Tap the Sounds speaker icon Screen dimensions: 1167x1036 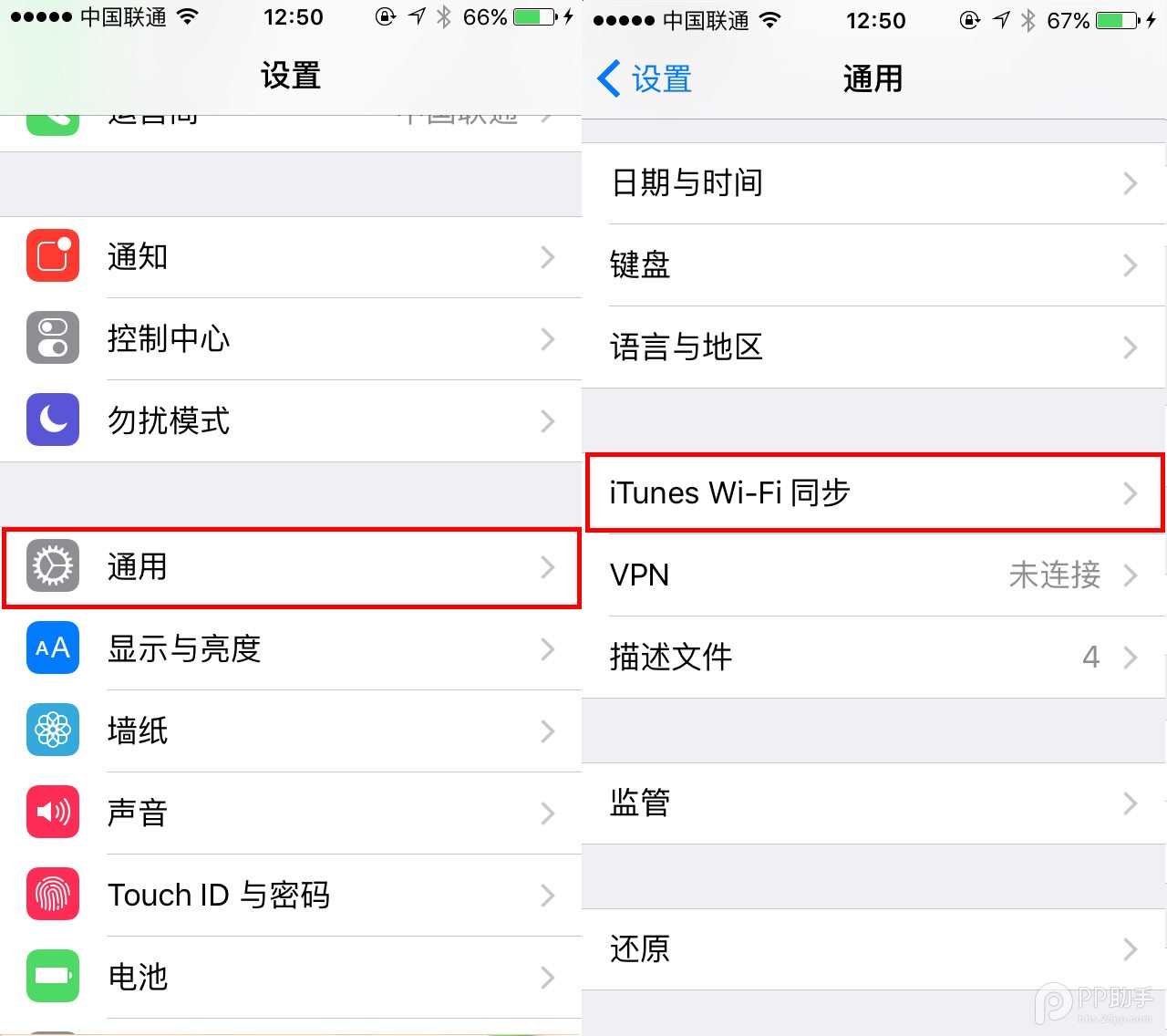point(53,813)
